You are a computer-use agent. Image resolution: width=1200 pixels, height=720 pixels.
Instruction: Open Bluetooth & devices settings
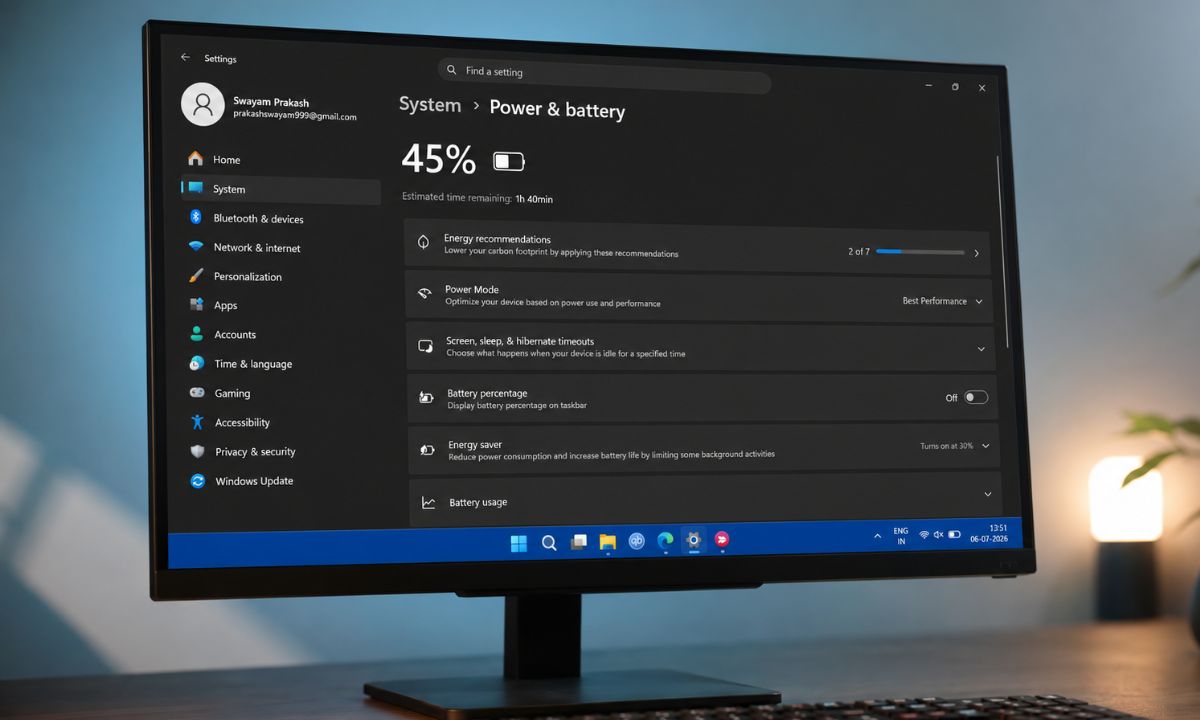pos(283,219)
